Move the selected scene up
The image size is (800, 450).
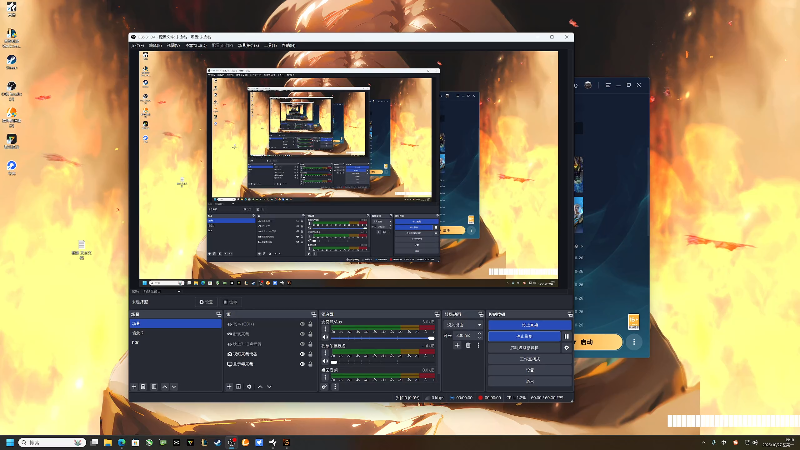point(165,387)
